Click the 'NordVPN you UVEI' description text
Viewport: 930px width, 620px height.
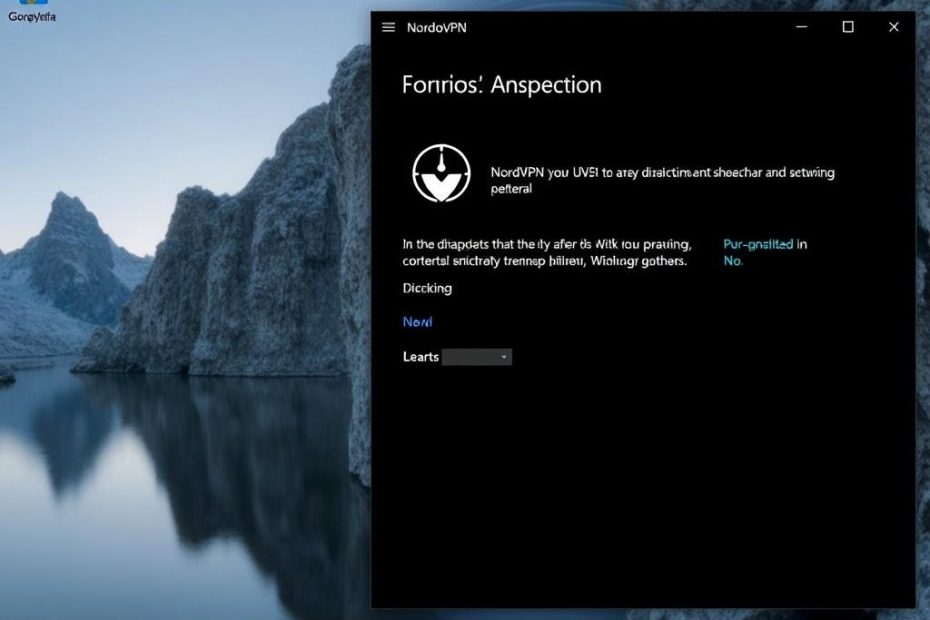(x=663, y=180)
